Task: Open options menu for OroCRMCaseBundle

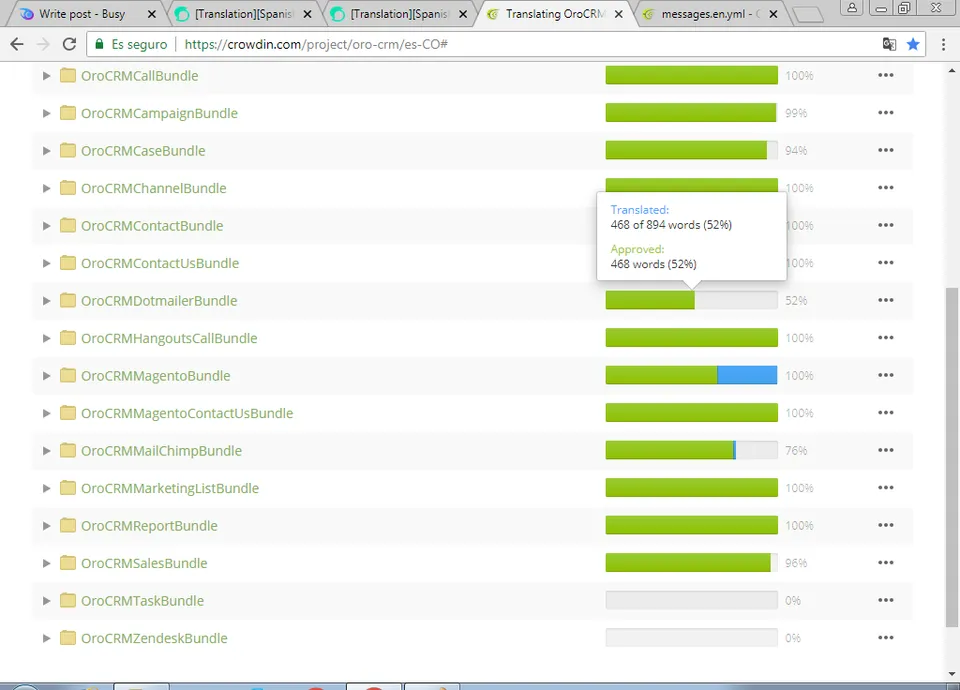Action: (885, 150)
